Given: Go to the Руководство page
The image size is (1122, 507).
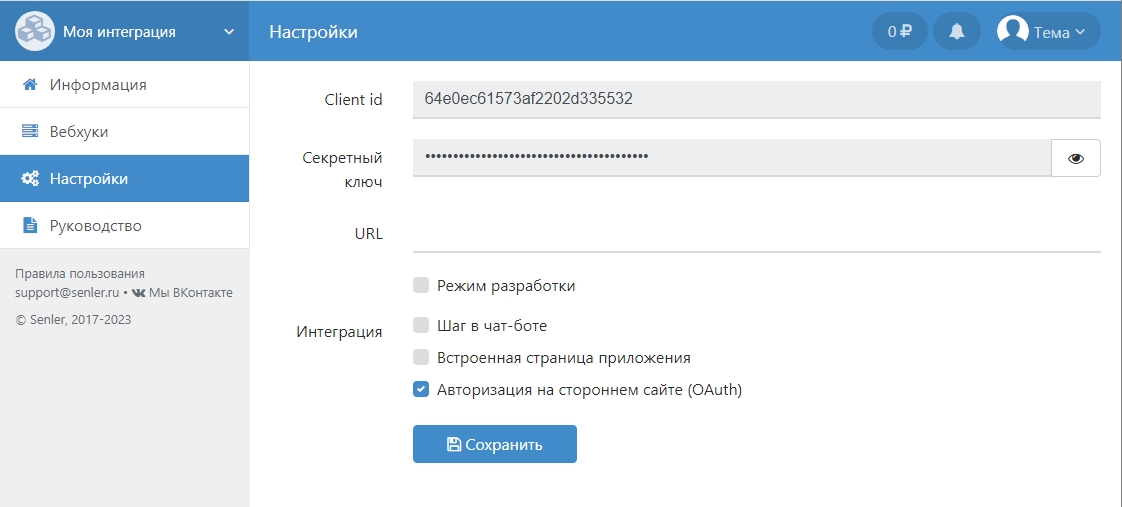Looking at the screenshot, I should tap(96, 226).
